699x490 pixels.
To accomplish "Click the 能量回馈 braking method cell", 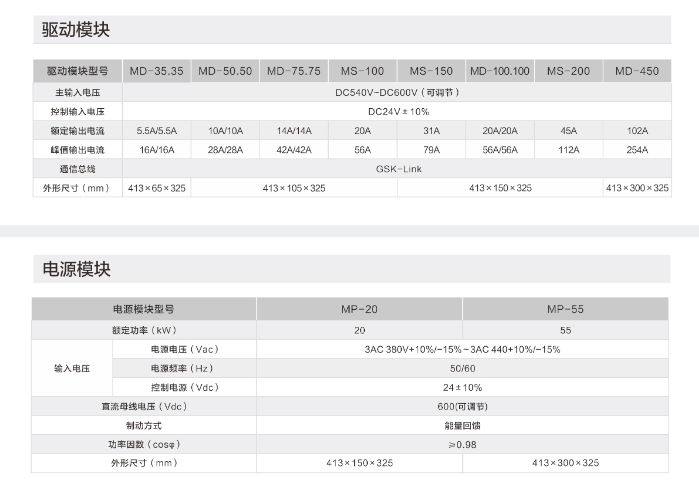I will (x=462, y=425).
